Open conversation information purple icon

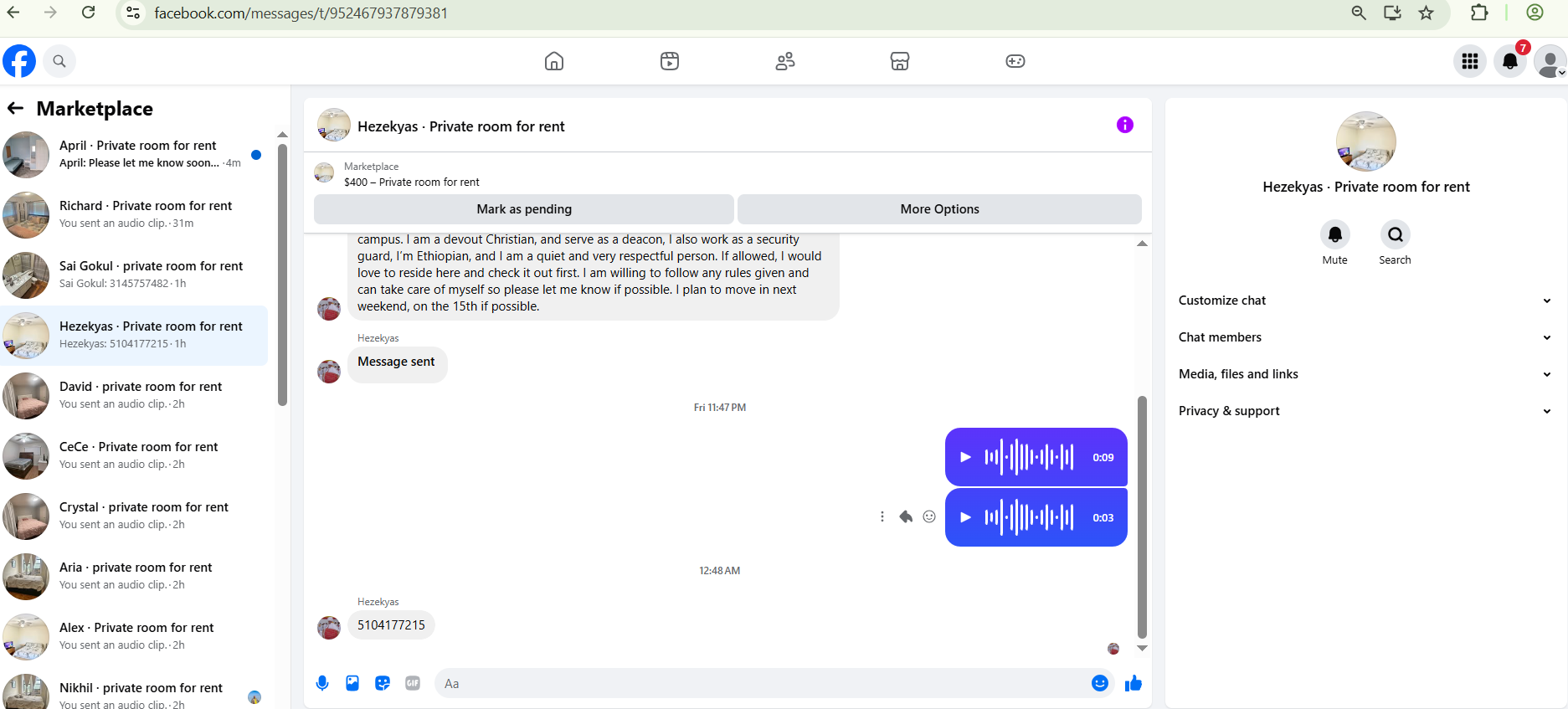coord(1125,125)
